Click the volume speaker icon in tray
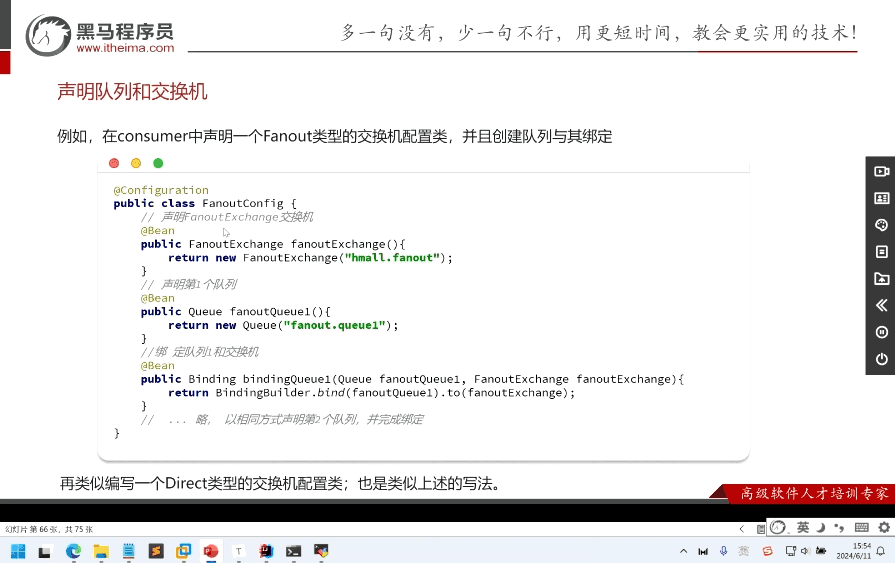Viewport: 895px width, 563px height. (806, 551)
